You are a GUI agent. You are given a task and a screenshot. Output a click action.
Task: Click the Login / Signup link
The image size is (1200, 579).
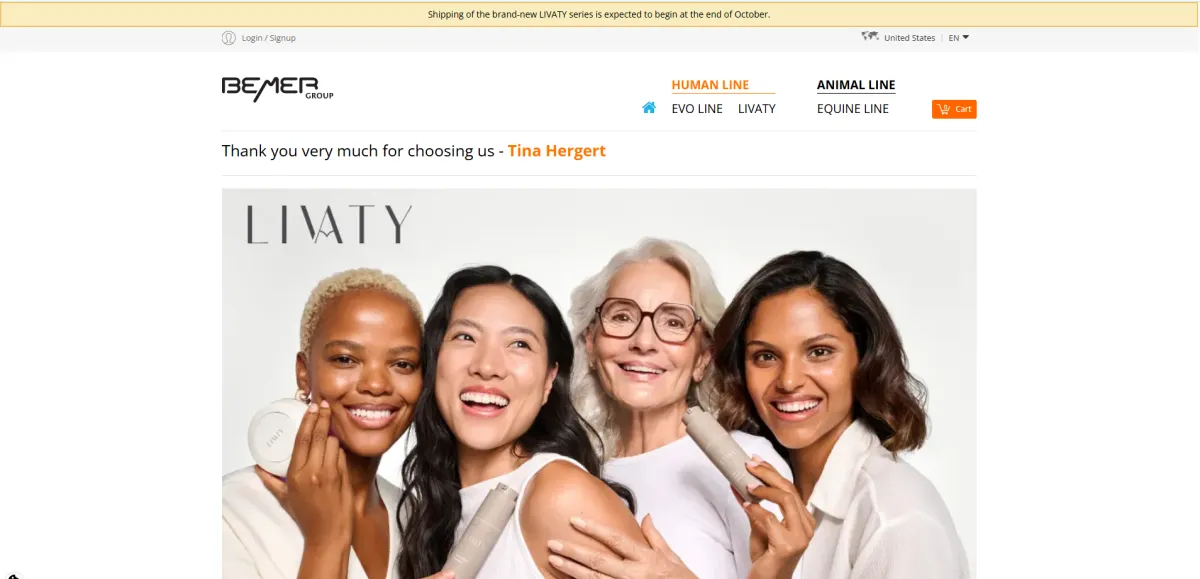[269, 38]
